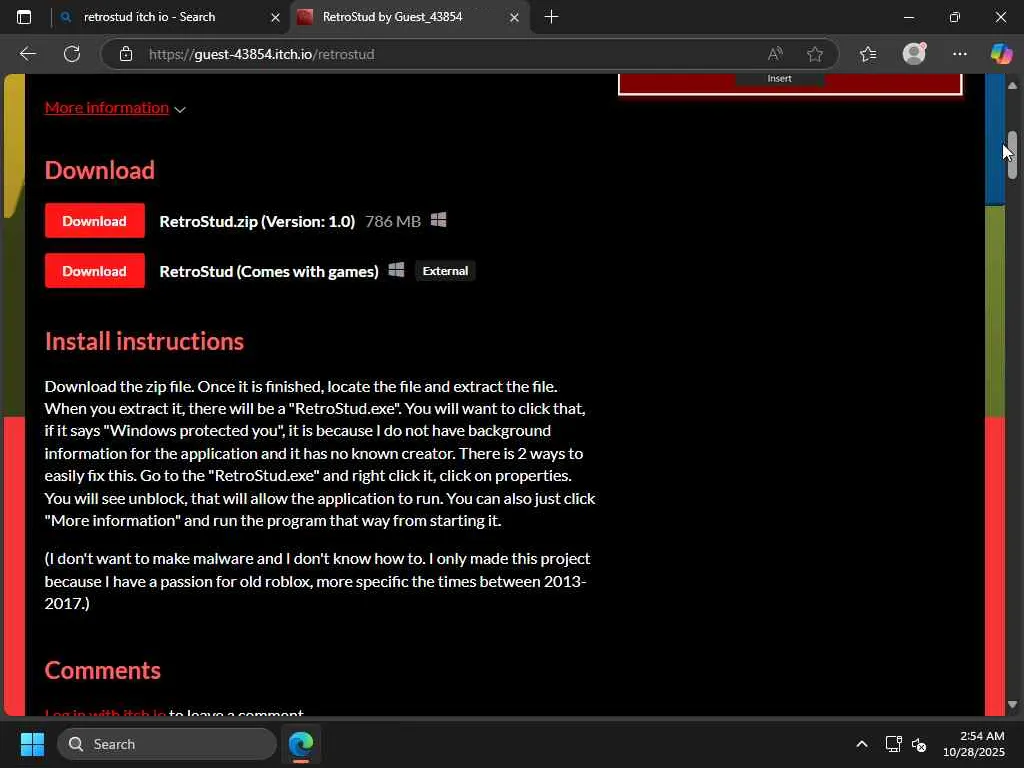Open the Windows Start menu
Image resolution: width=1024 pixels, height=768 pixels.
(32, 744)
